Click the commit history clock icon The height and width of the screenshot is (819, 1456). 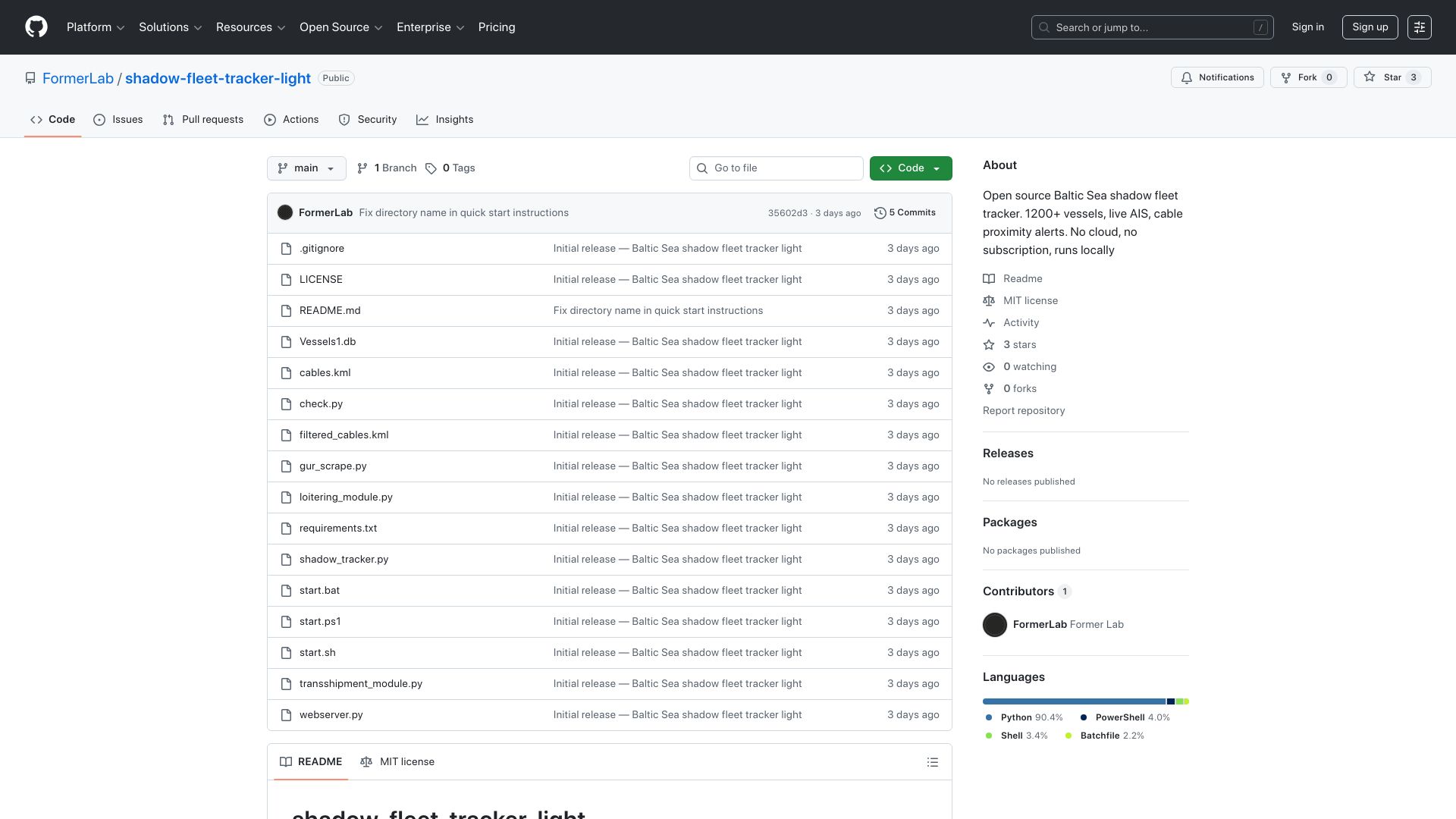[880, 213]
